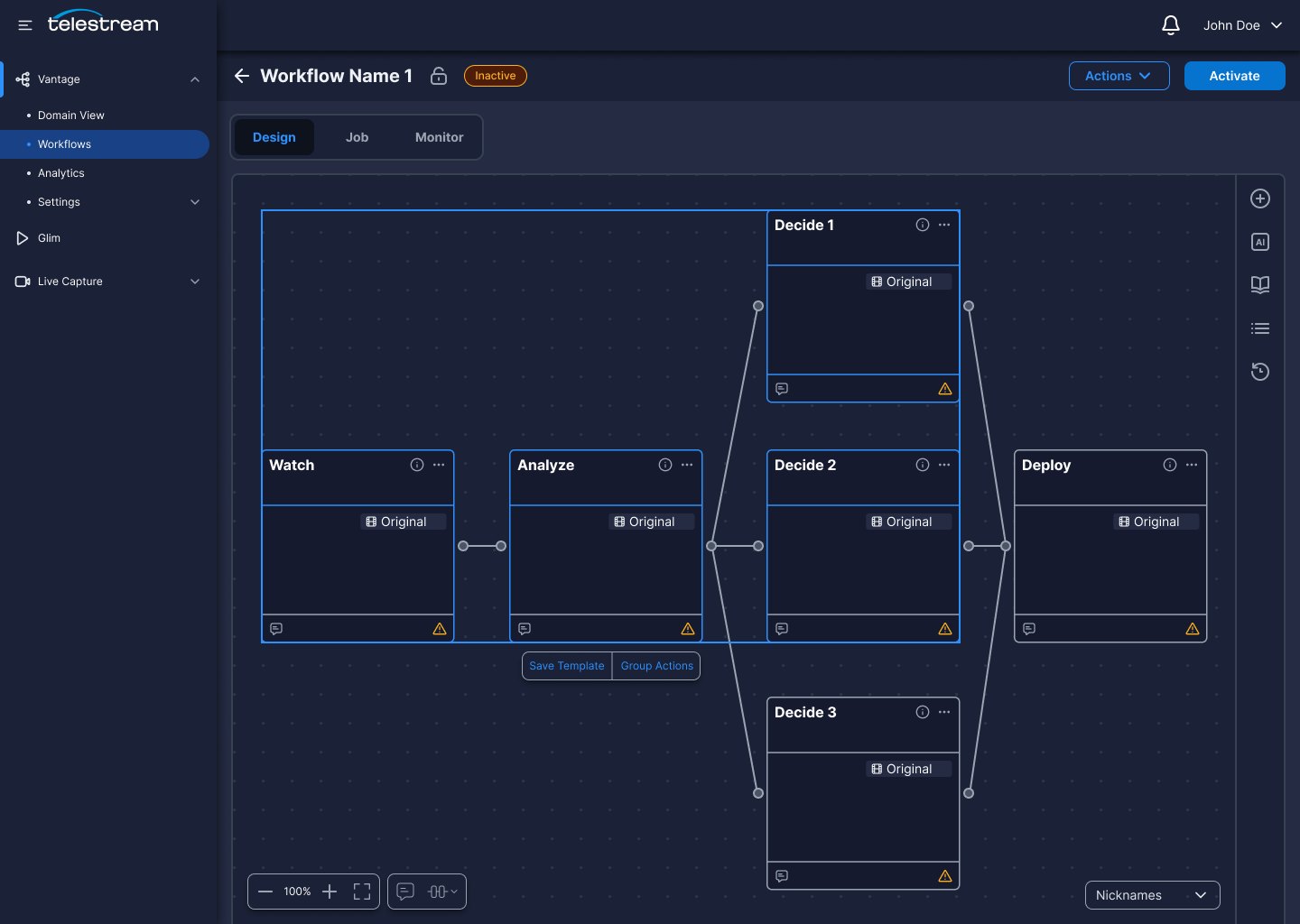1300x924 pixels.
Task: Open the Actions dropdown
Action: click(x=1119, y=76)
